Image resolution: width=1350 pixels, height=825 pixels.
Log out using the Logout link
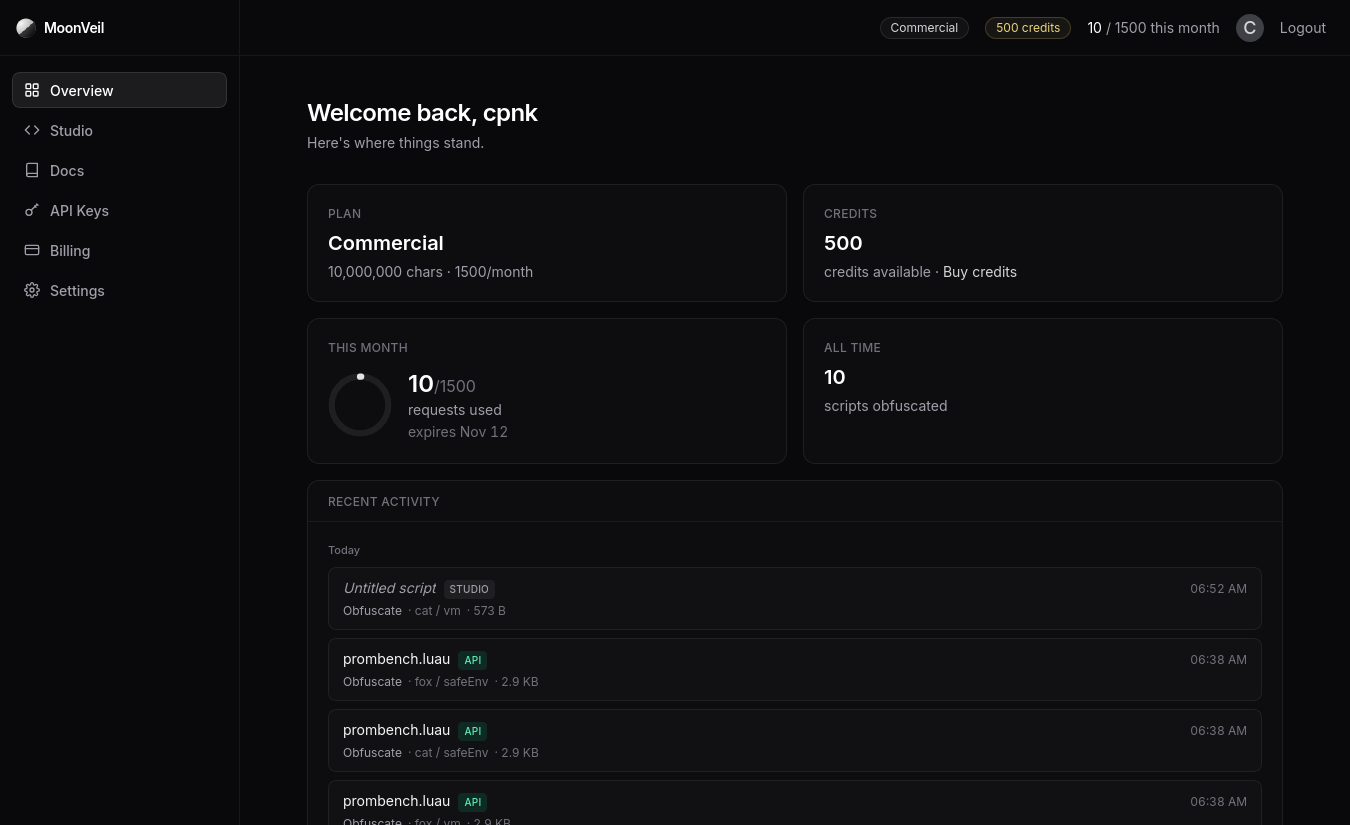[x=1303, y=28]
